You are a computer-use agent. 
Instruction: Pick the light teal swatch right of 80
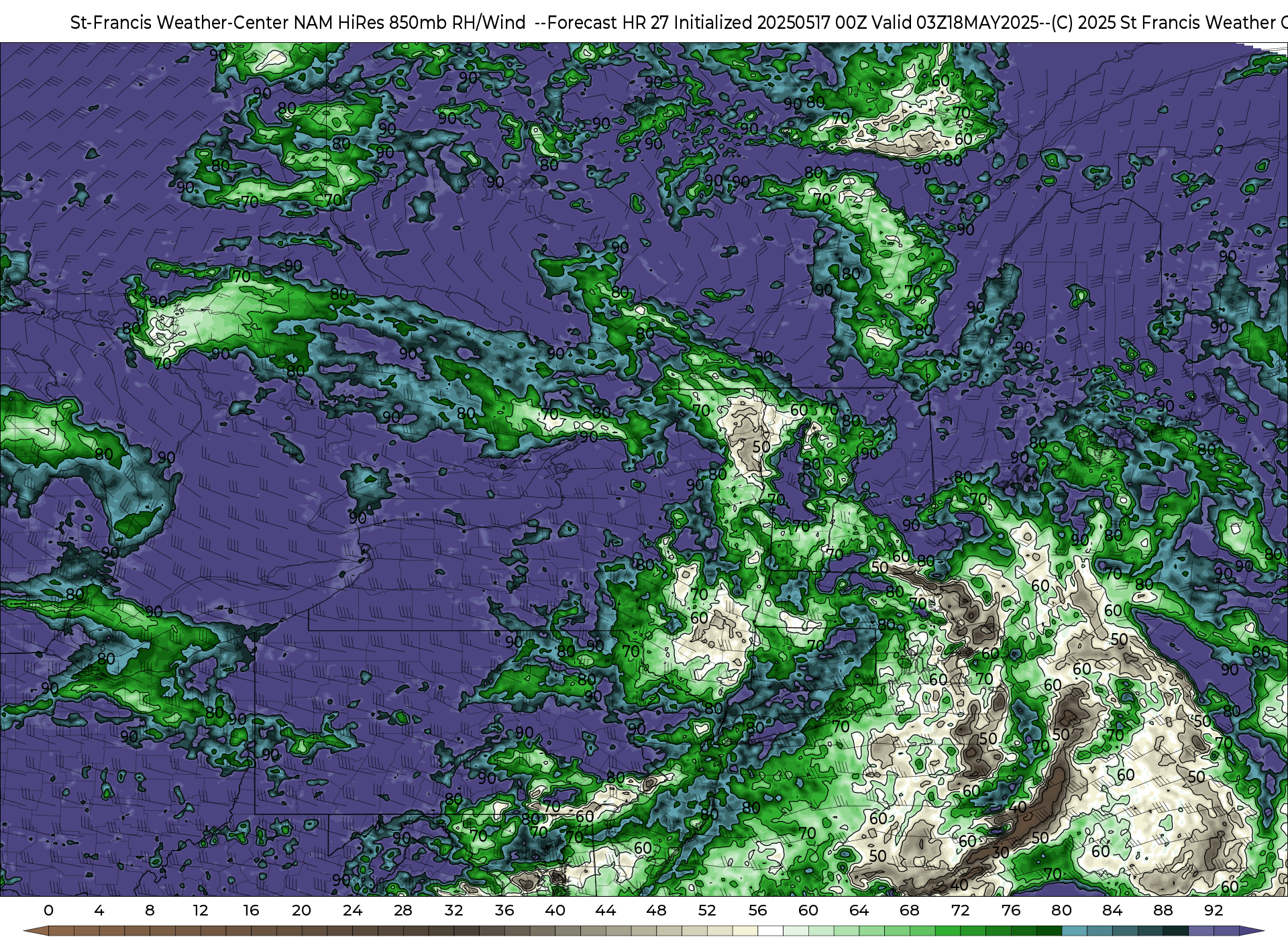tap(1074, 931)
